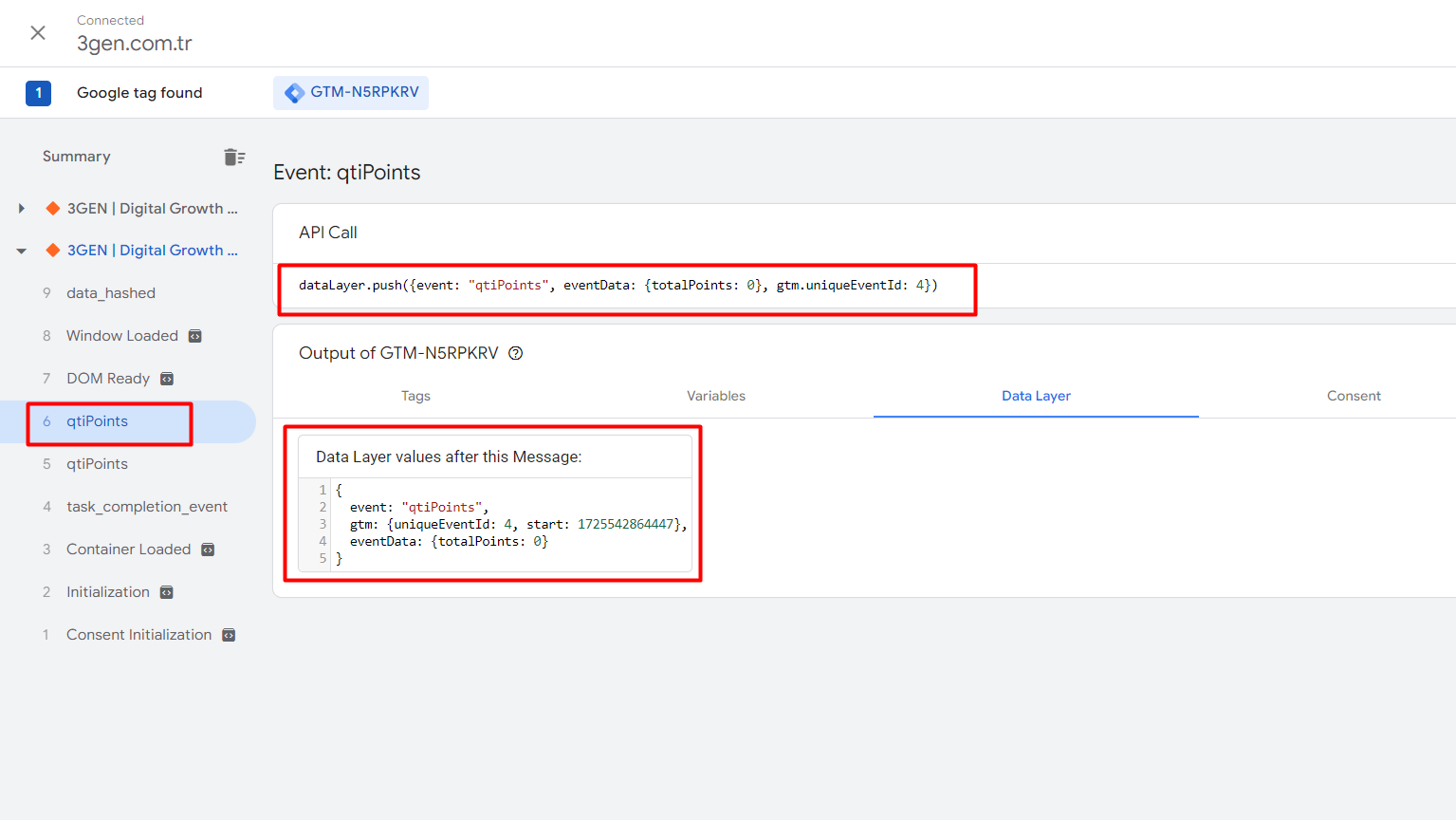Collapse the second 3GEN Digital Growth page

coord(21,252)
